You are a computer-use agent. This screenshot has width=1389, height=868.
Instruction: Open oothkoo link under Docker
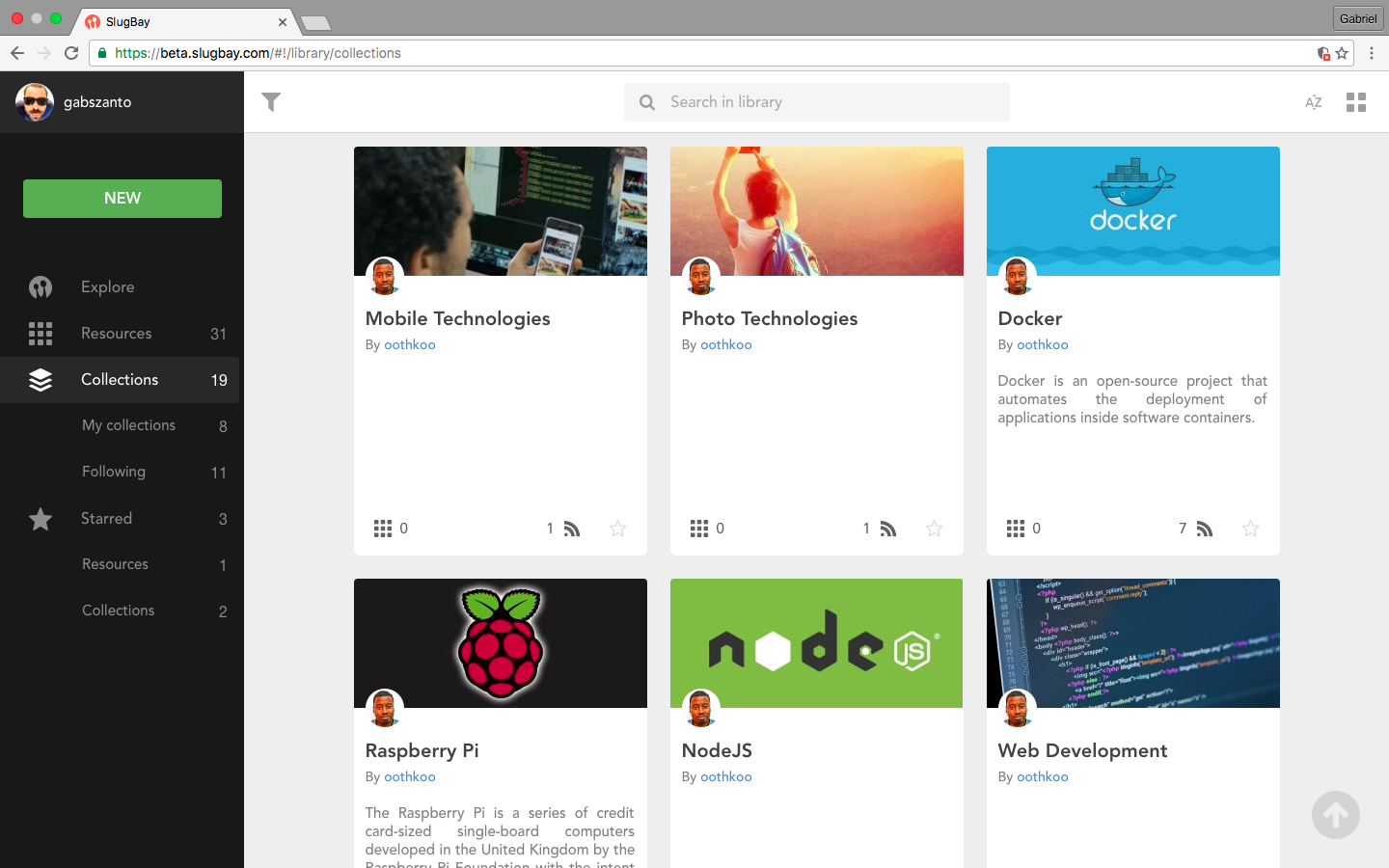(1043, 344)
